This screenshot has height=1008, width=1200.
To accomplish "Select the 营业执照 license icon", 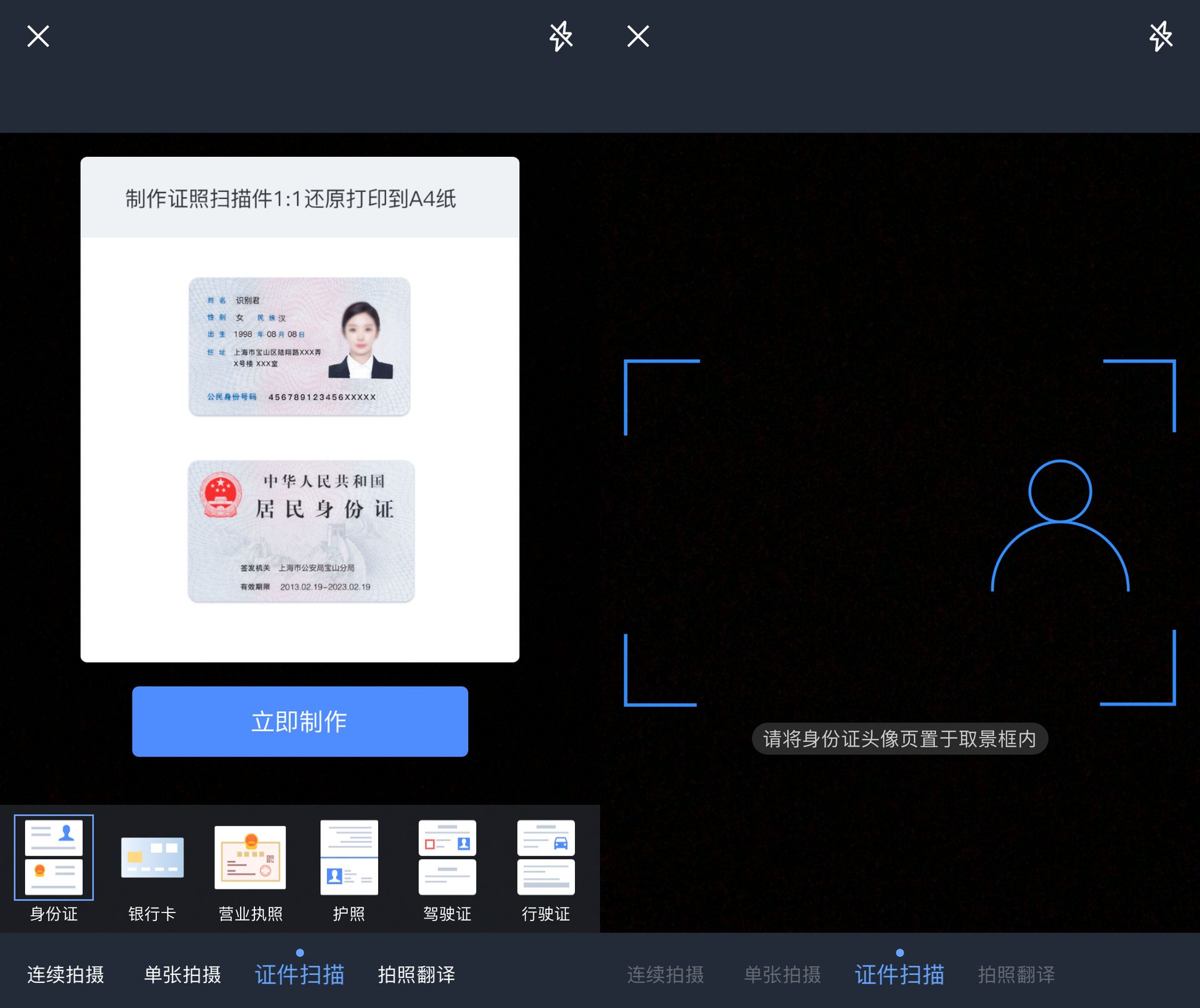I will 250,857.
